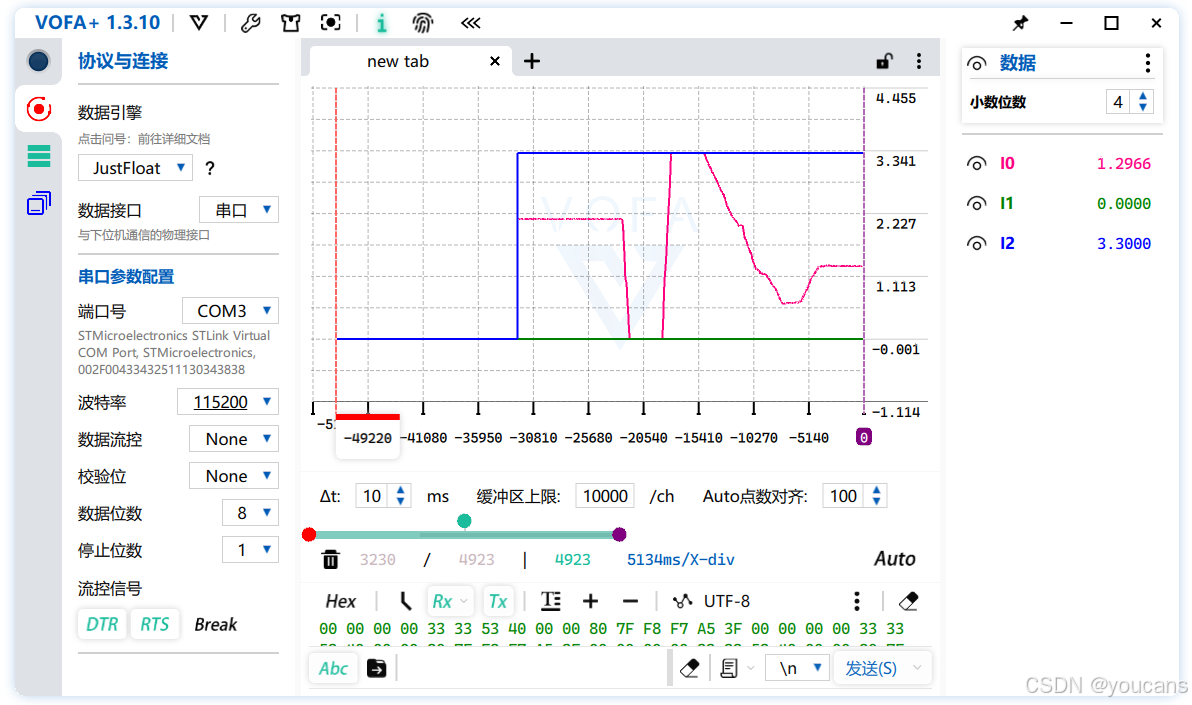Click the Break signal button

tap(216, 624)
